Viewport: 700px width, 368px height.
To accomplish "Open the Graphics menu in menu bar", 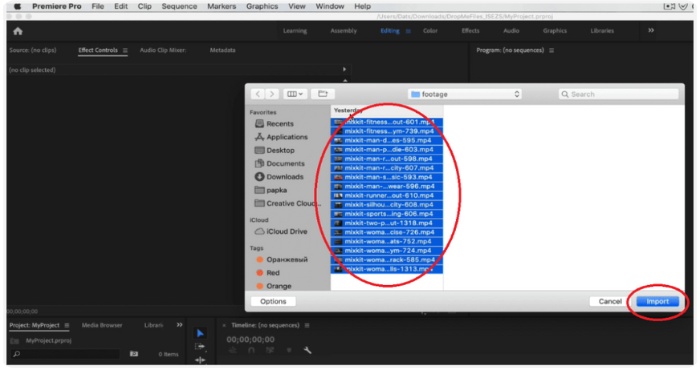I will point(262,6).
